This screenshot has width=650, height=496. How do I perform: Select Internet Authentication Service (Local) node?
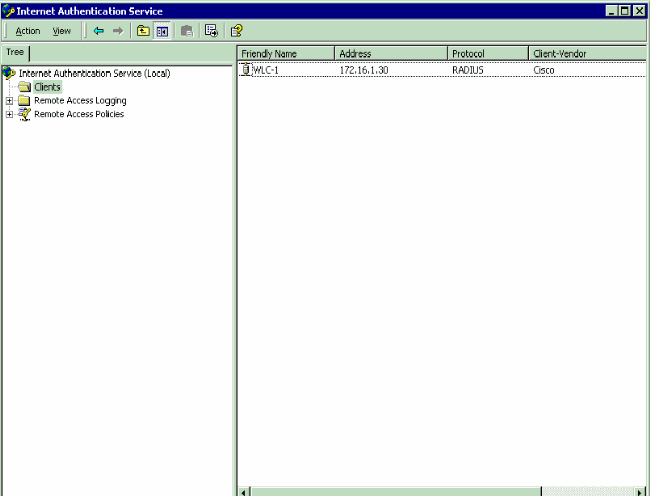click(x=95, y=73)
